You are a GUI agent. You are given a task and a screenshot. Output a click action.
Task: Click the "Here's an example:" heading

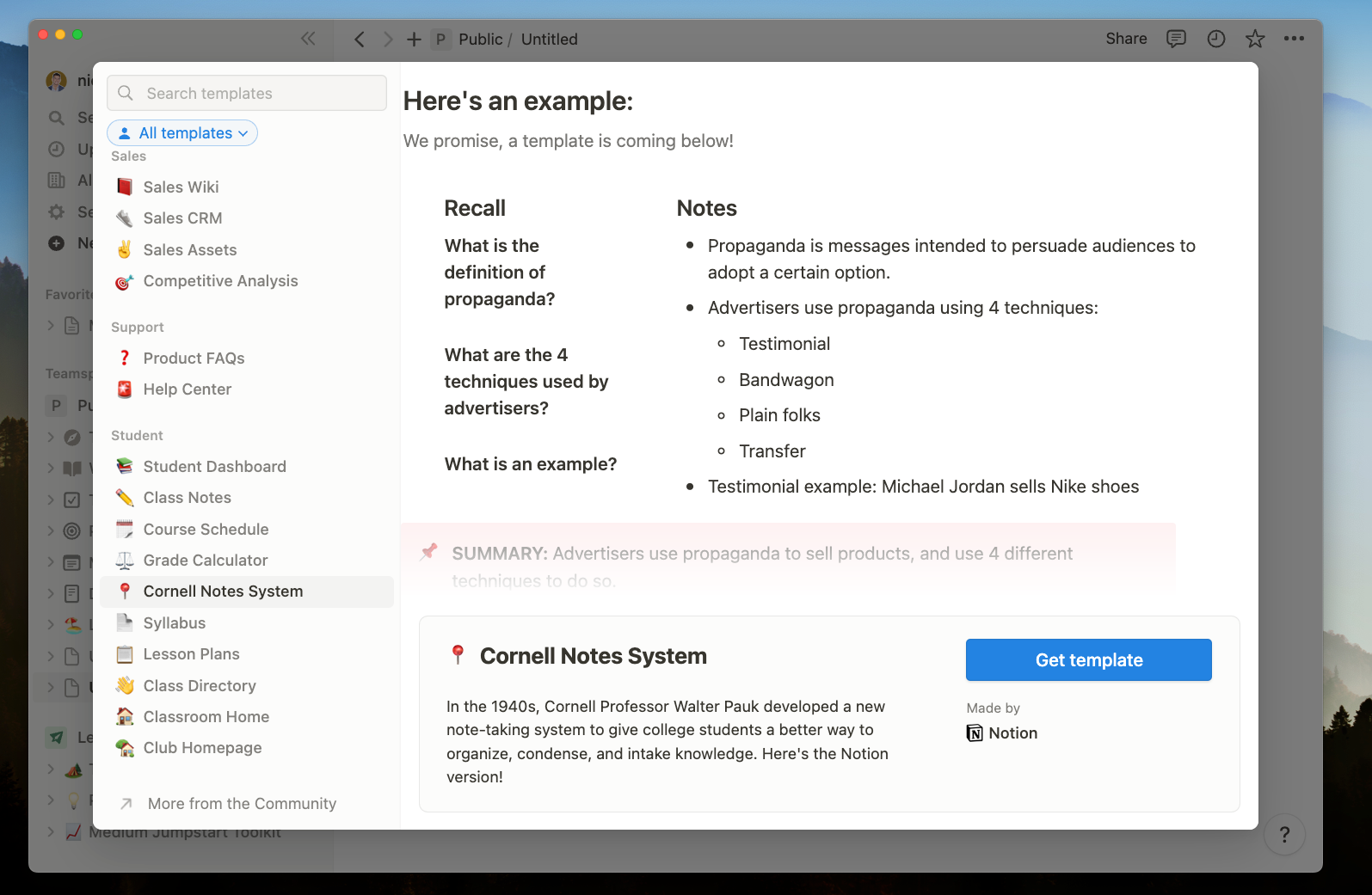[x=518, y=101]
